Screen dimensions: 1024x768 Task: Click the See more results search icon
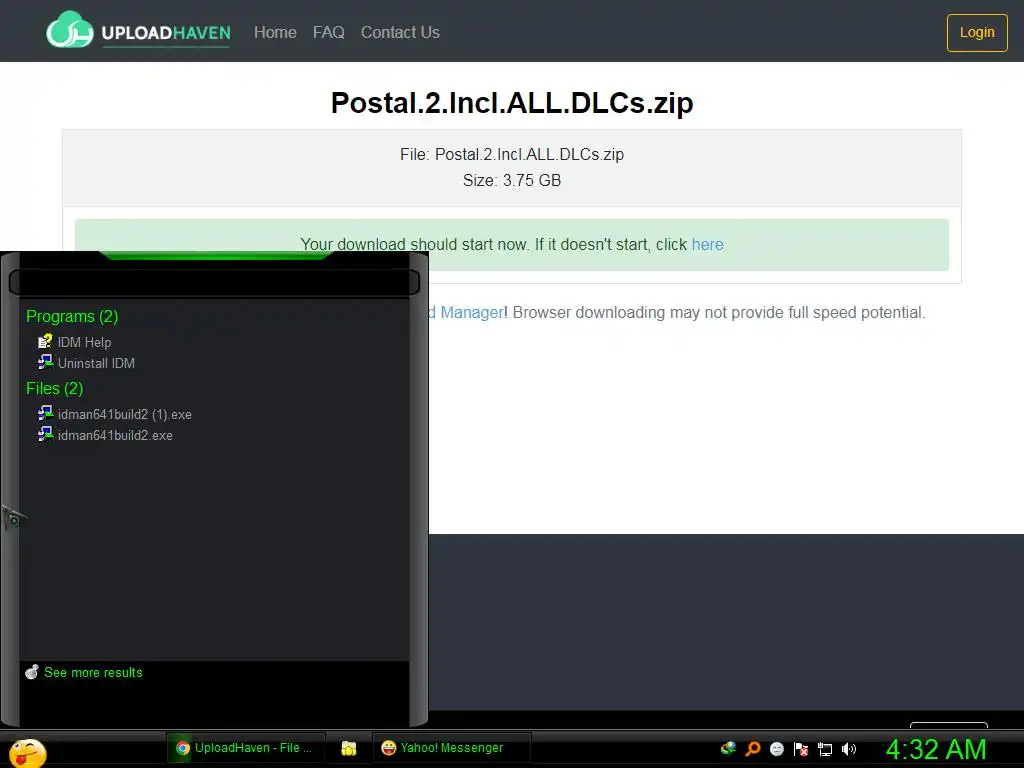32,671
